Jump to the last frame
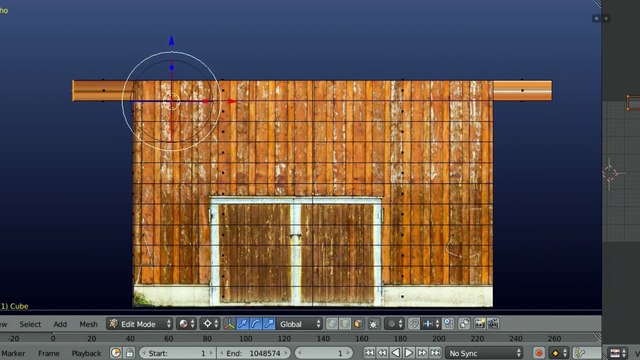The image size is (640, 360). pyautogui.click(x=435, y=353)
